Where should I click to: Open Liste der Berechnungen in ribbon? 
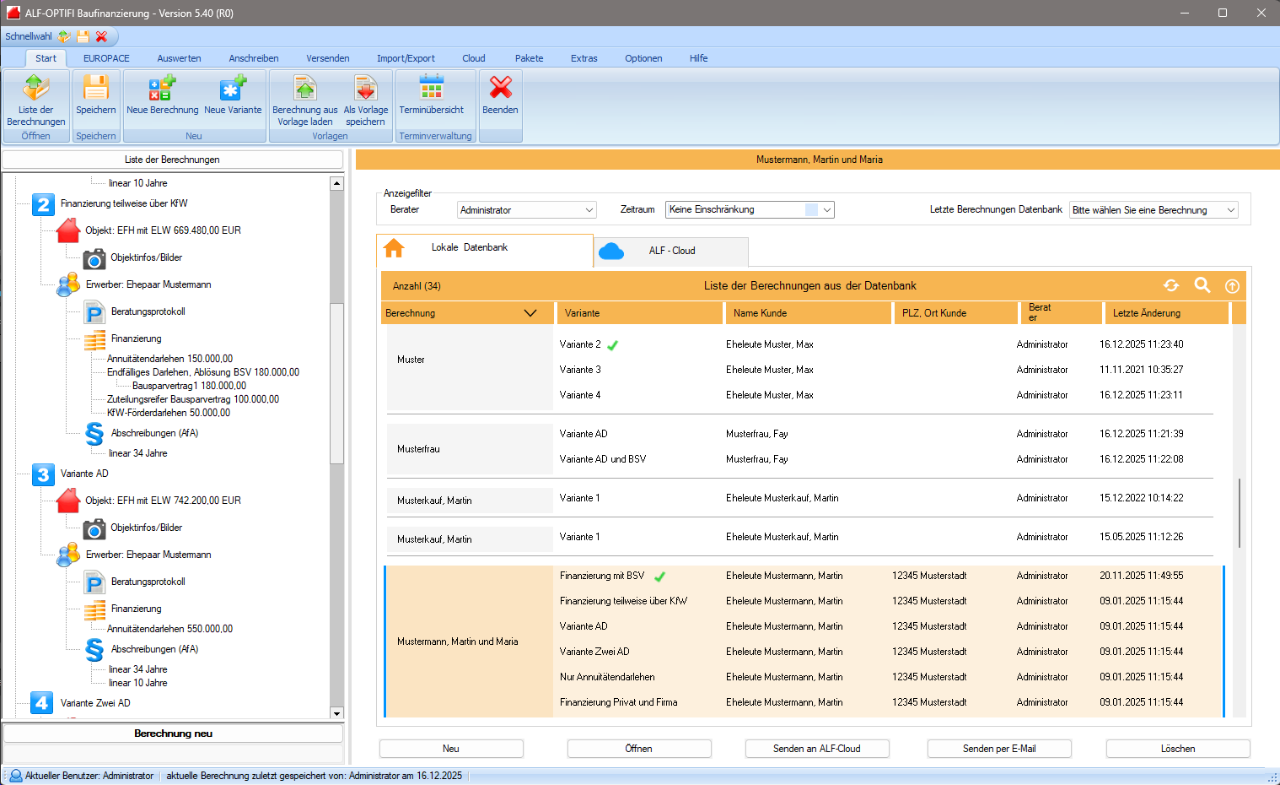36,99
